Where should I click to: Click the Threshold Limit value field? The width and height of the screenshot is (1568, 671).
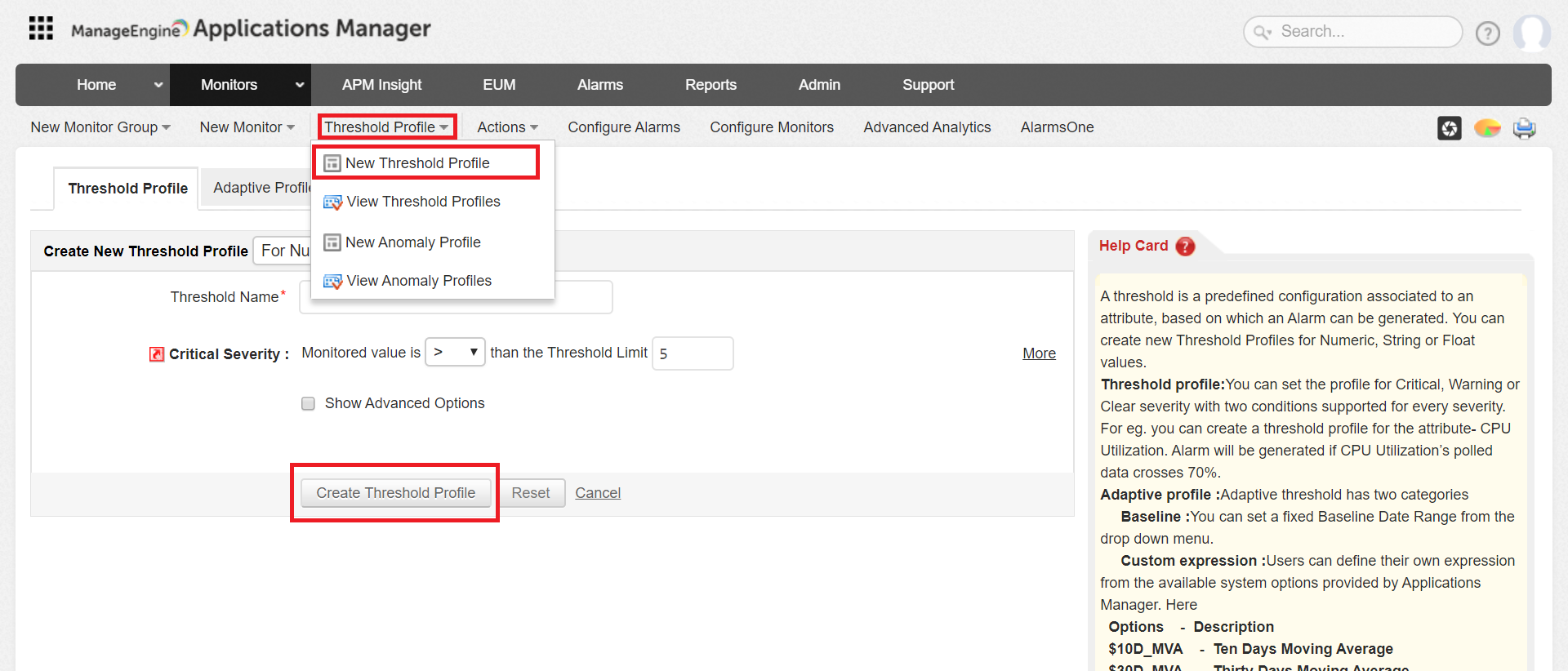(693, 353)
